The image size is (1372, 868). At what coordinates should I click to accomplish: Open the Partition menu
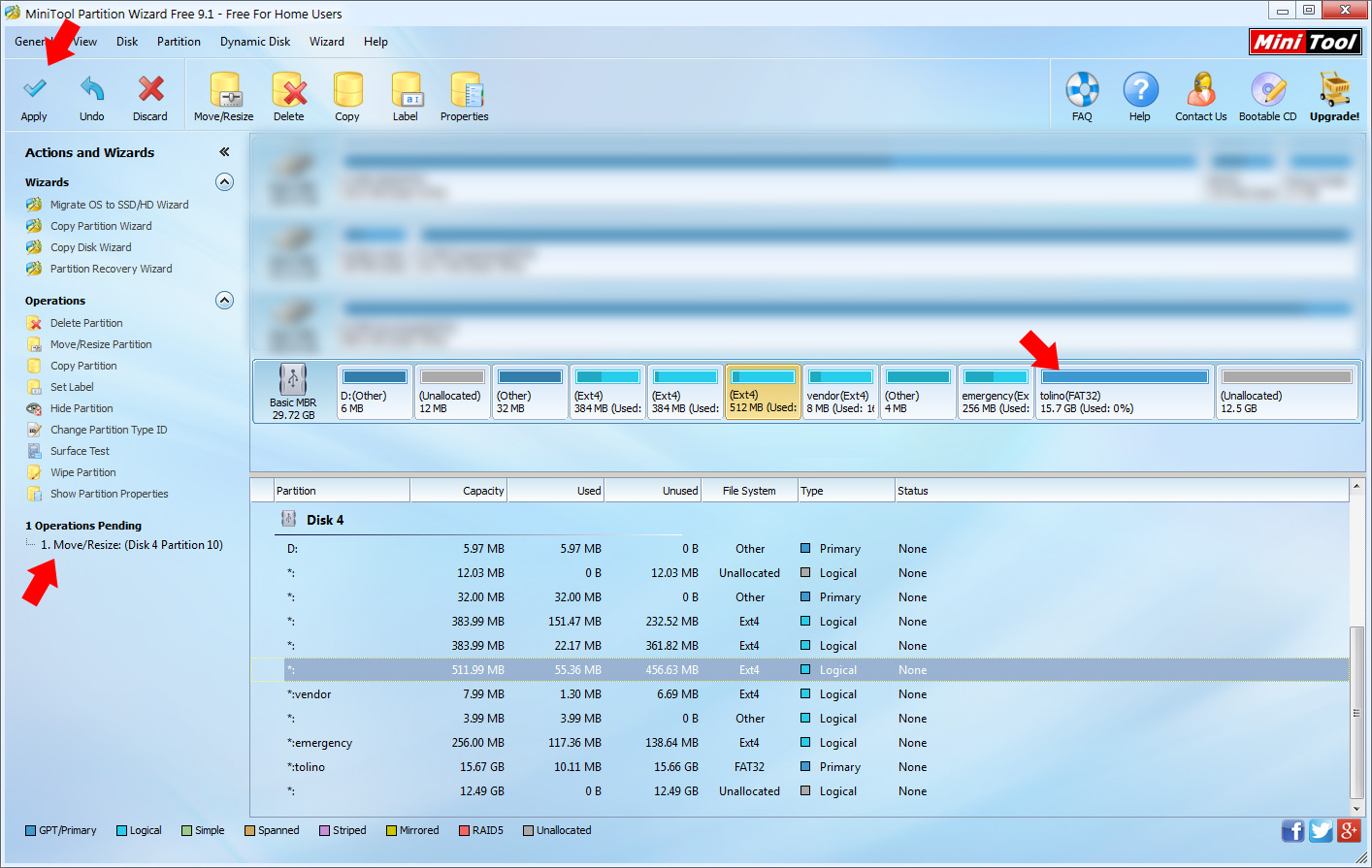click(179, 42)
